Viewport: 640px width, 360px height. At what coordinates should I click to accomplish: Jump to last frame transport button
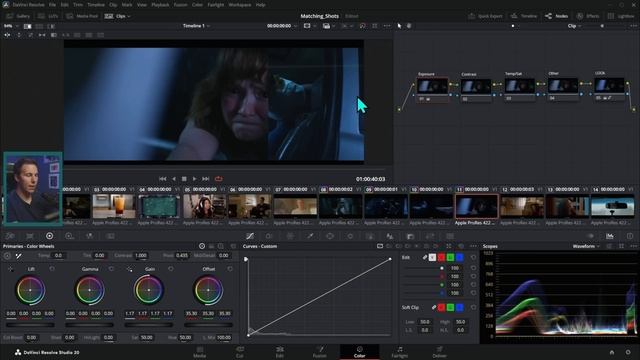(206, 179)
